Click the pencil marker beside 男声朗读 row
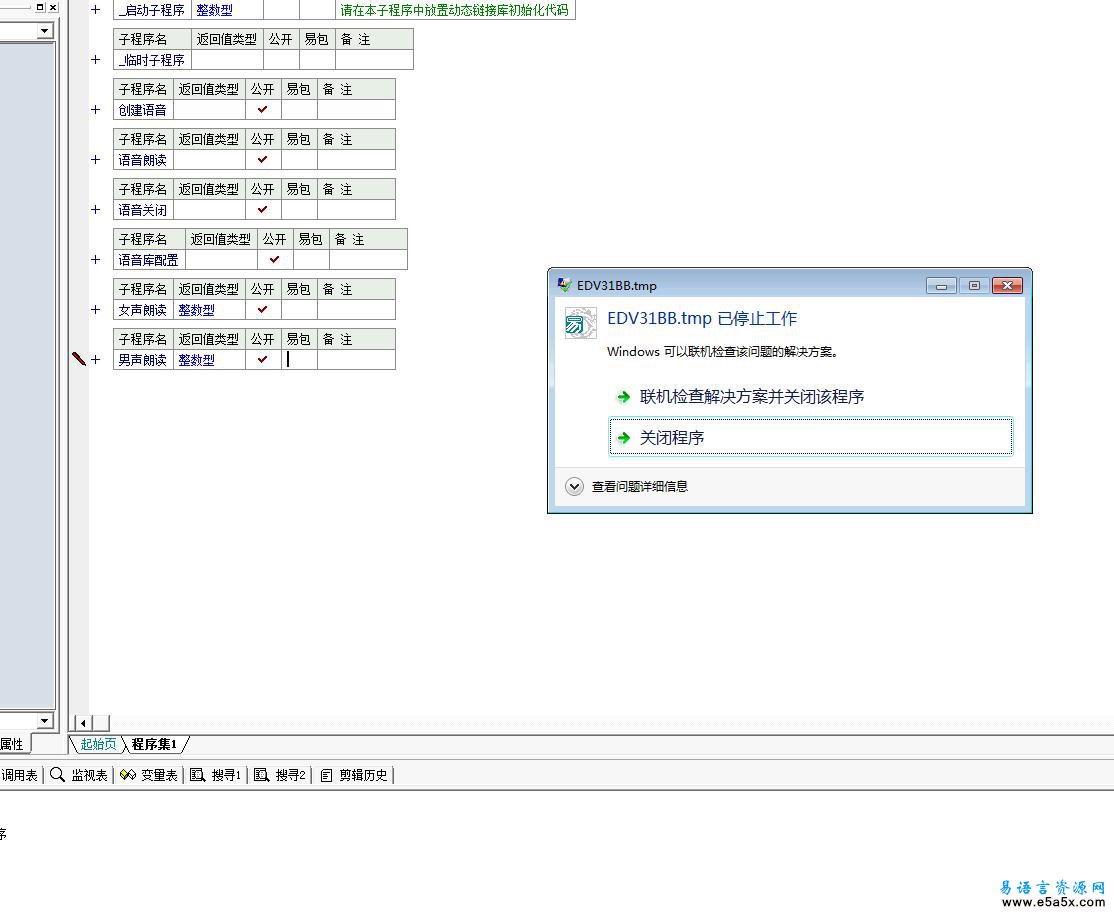 79,359
